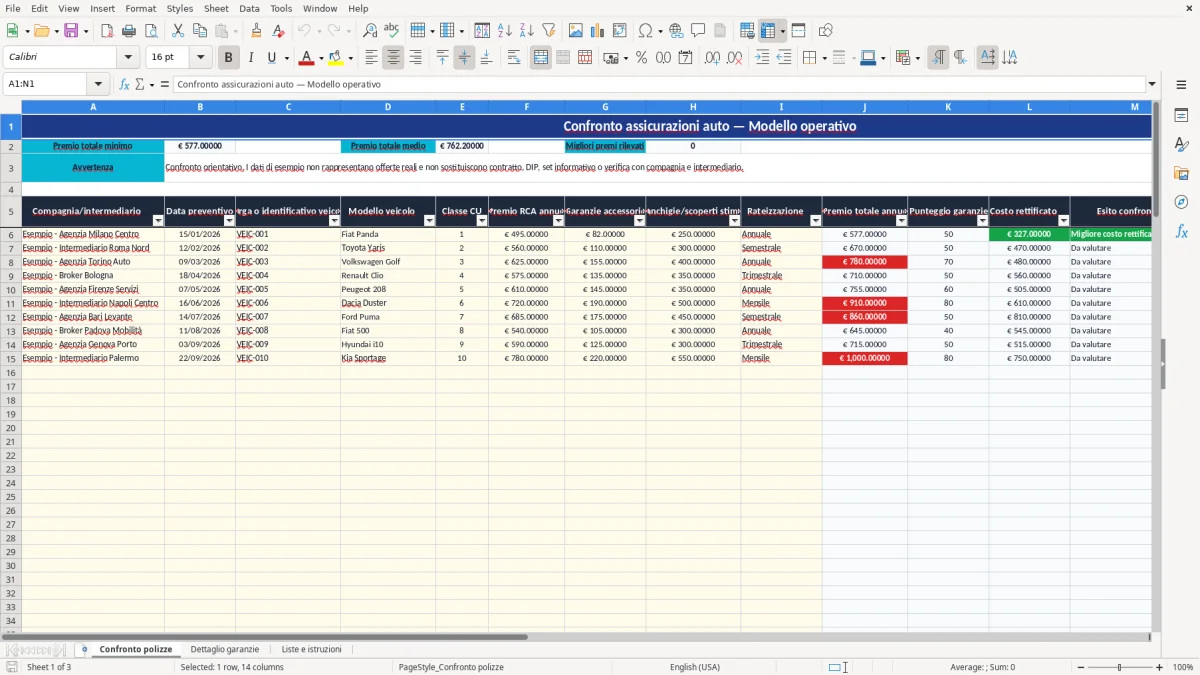This screenshot has width=1200, height=675.
Task: Open sidebar Navigator panel
Action: tap(1181, 202)
